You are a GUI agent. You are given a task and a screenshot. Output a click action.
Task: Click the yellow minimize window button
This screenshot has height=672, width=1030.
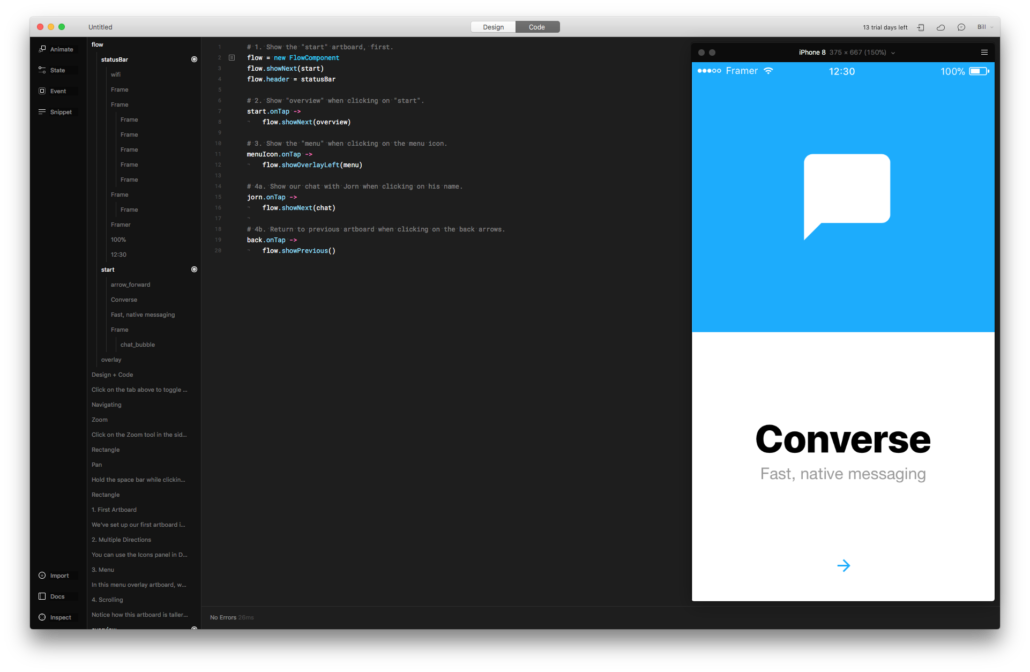51,27
